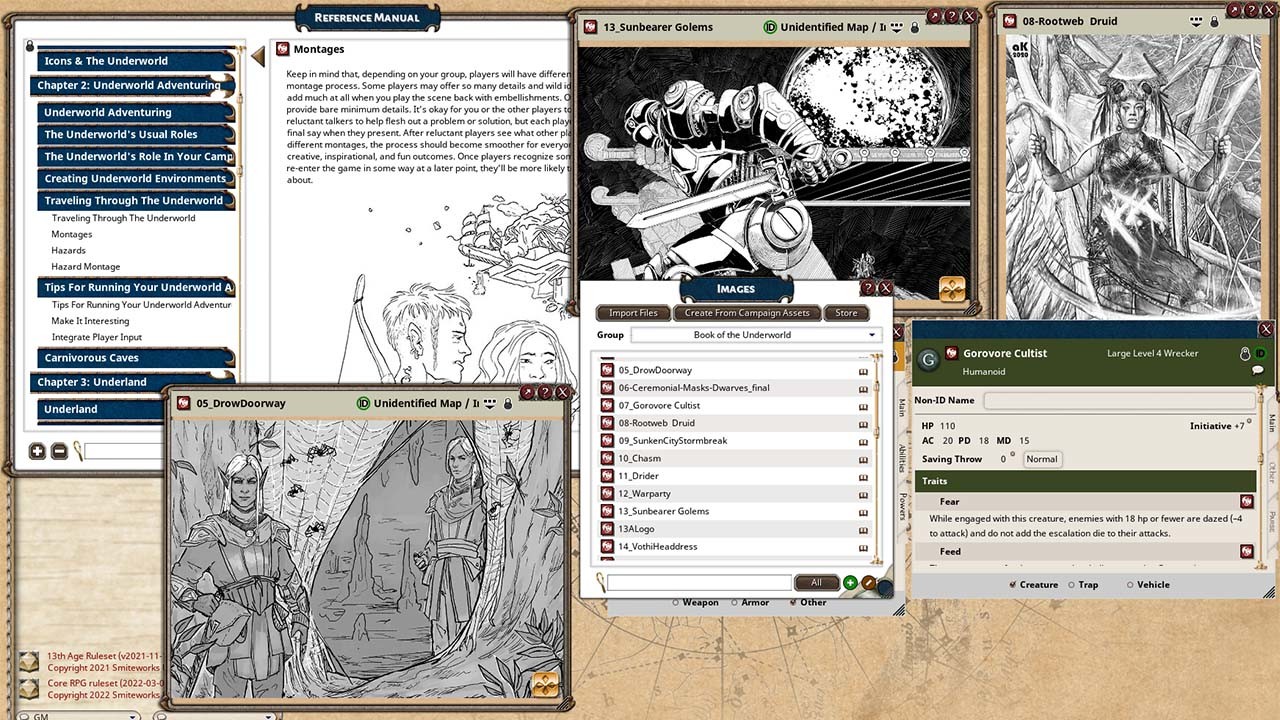Select the Trap radio button on the Gorovore Cultist sheet
The image size is (1280, 720).
click(1072, 584)
